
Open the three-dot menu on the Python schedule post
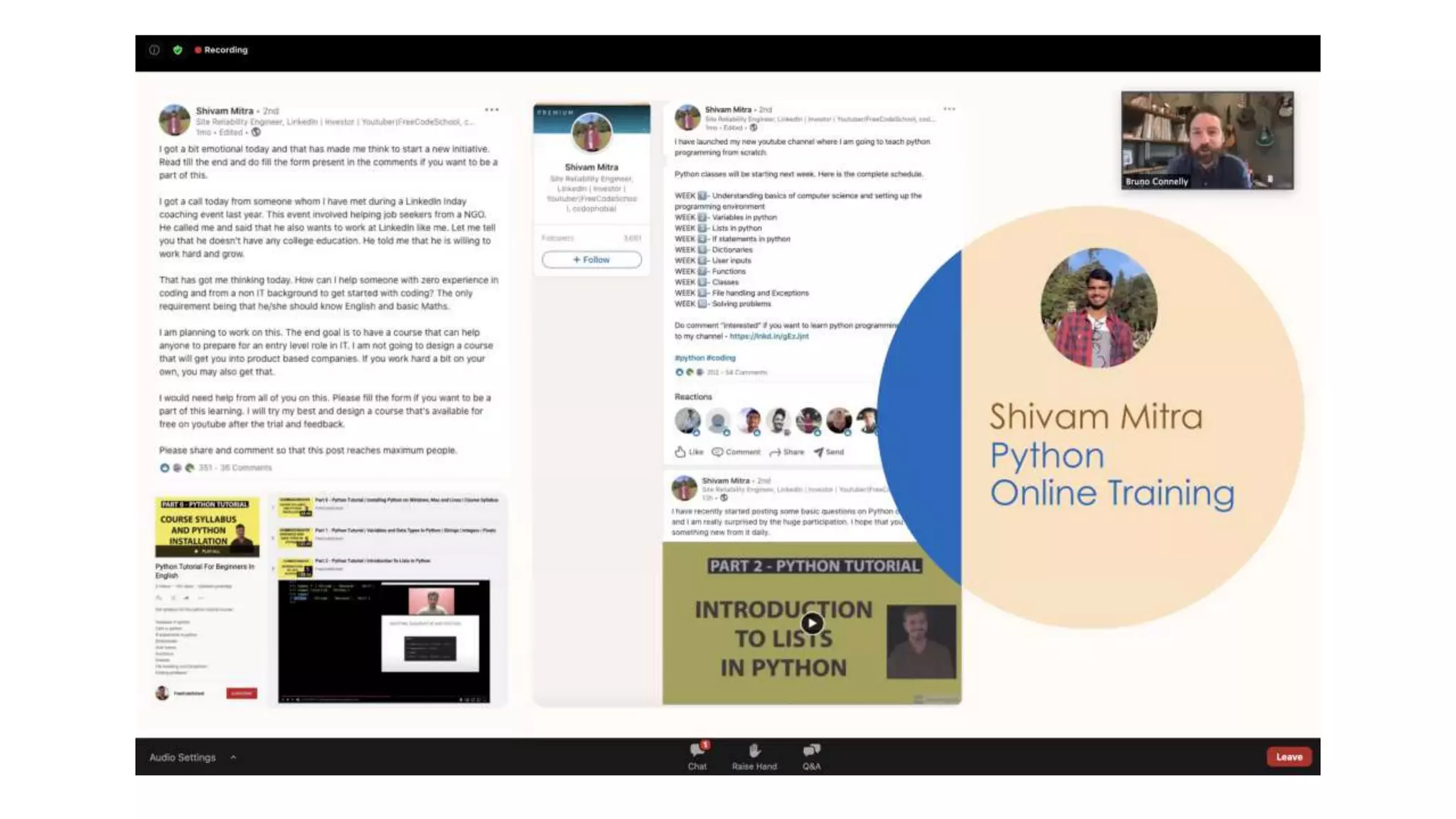[x=949, y=109]
